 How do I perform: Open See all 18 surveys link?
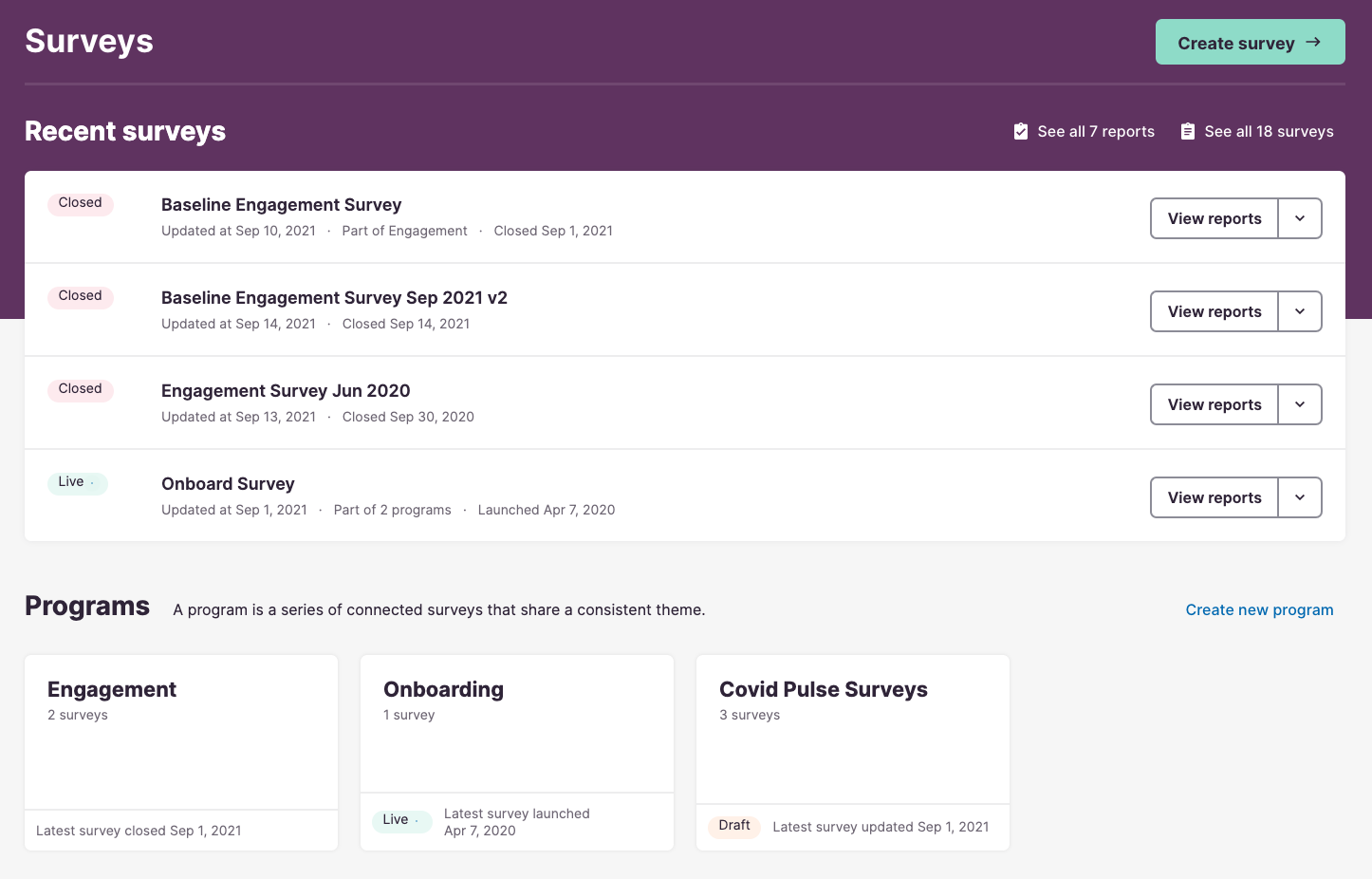[1269, 131]
